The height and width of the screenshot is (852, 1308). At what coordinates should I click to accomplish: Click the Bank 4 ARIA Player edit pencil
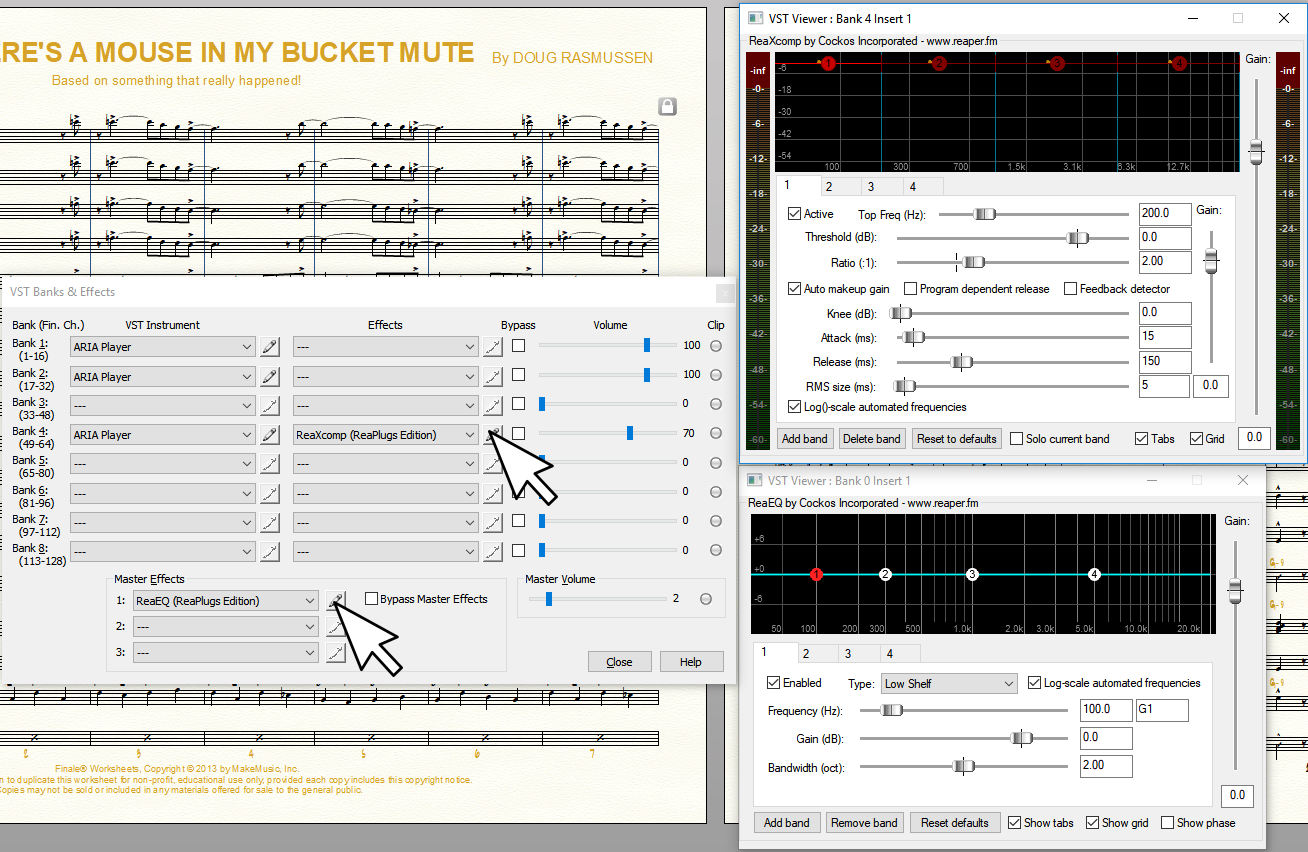pyautogui.click(x=269, y=435)
